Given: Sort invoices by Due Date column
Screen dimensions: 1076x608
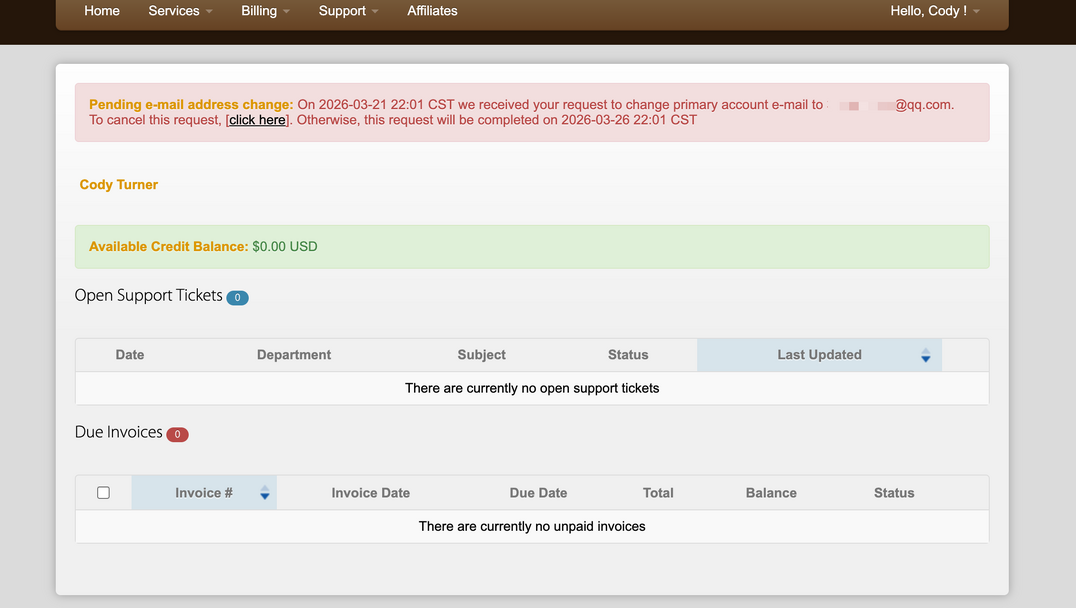Looking at the screenshot, I should (x=538, y=493).
